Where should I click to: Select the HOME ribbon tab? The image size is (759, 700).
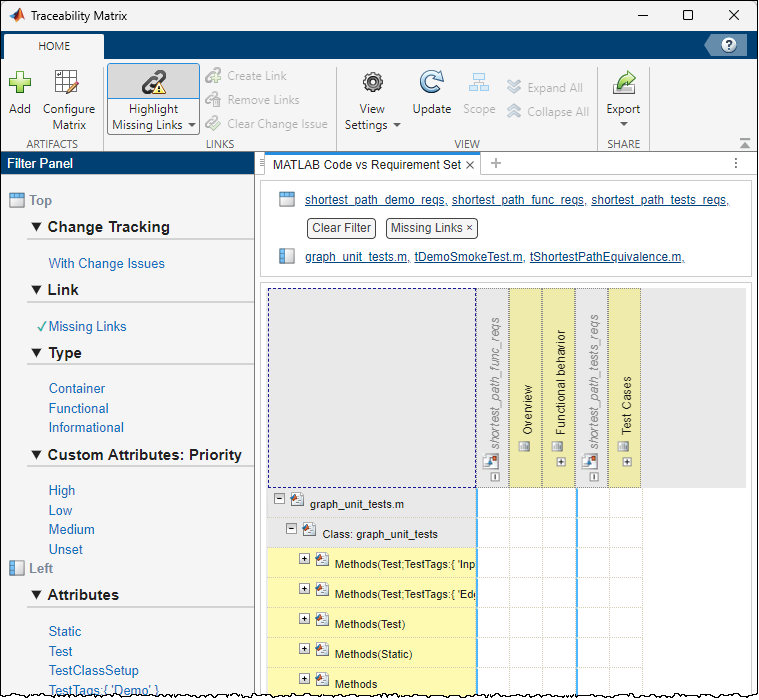(x=54, y=46)
